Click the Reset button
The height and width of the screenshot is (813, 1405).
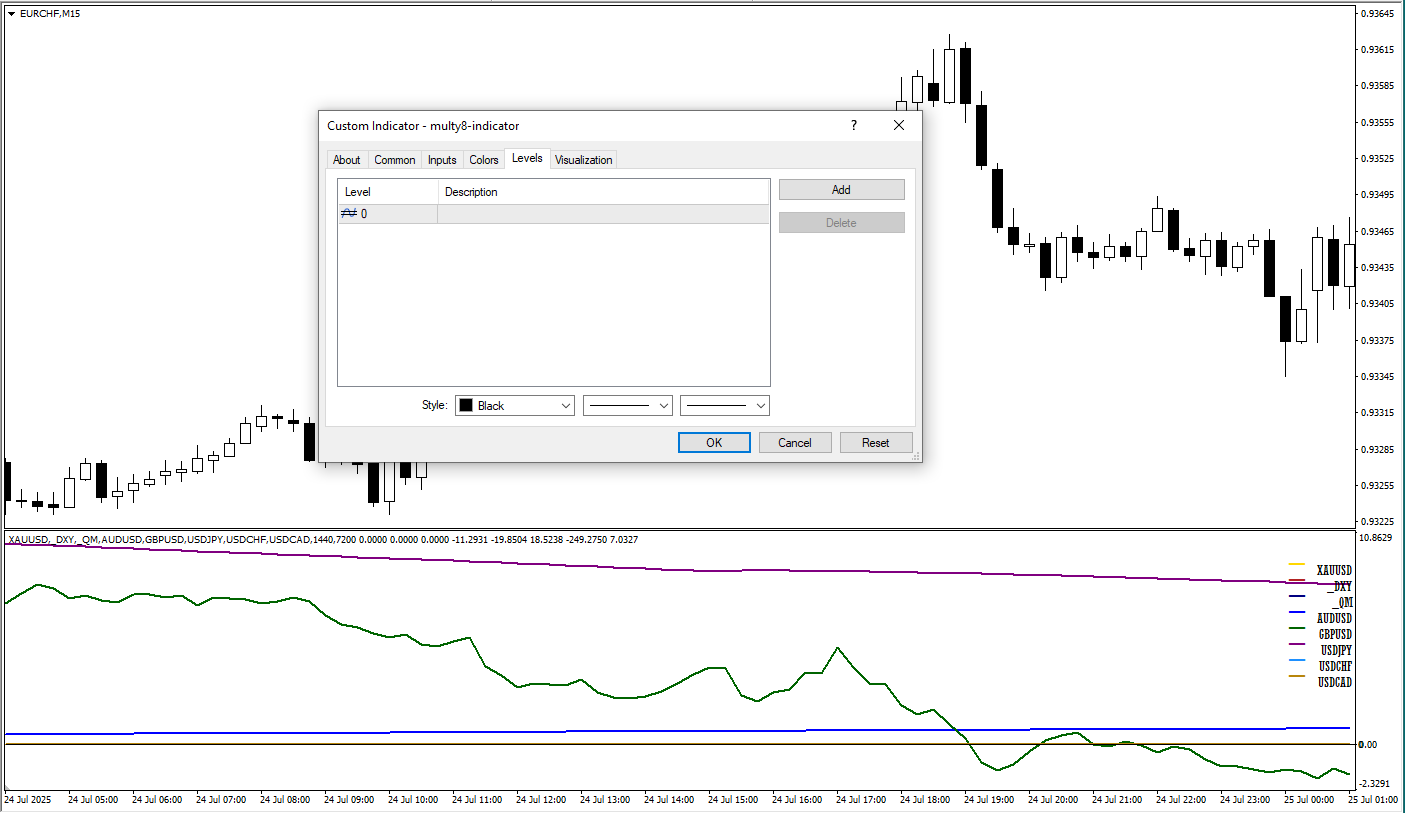click(875, 443)
